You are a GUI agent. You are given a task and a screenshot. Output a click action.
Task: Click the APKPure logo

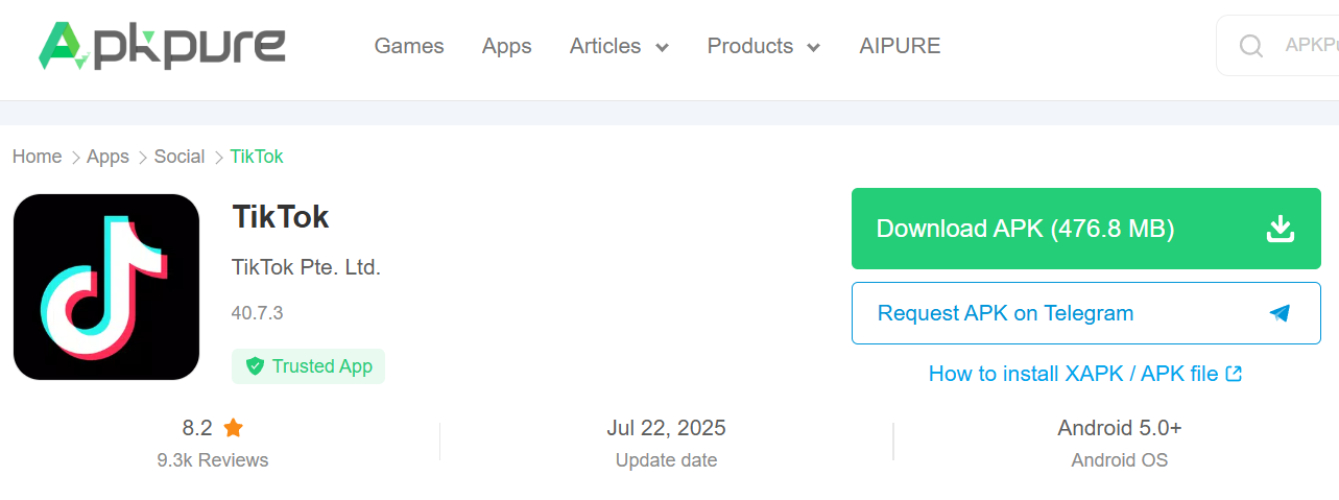point(162,46)
